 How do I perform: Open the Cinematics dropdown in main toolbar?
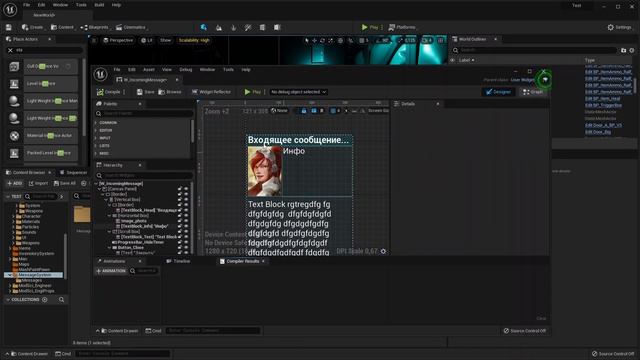[131, 27]
